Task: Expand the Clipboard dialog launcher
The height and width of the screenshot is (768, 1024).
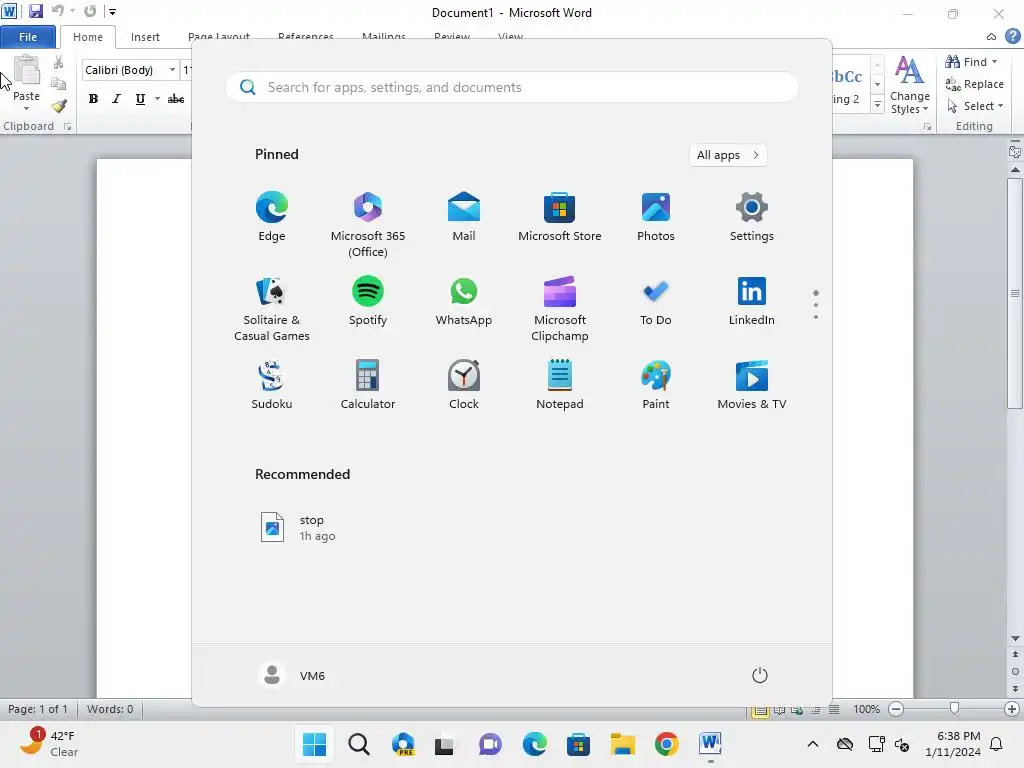Action: pyautogui.click(x=67, y=127)
